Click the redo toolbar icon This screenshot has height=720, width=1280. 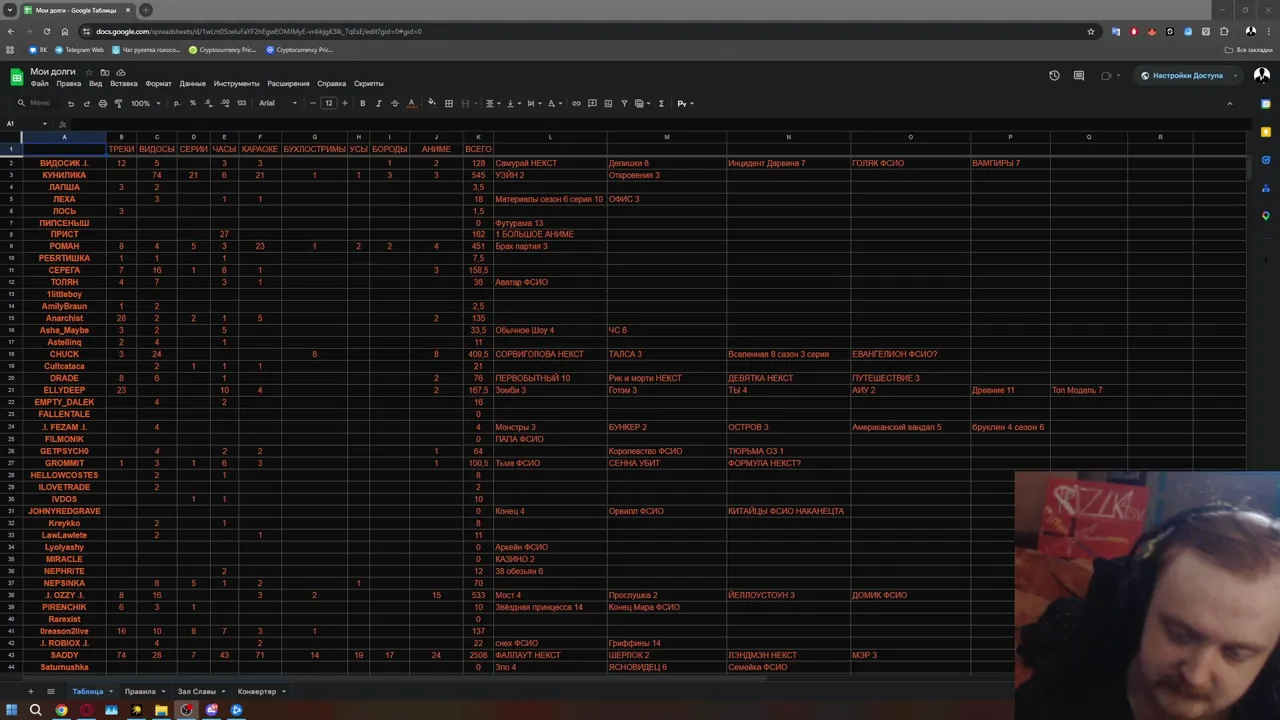tap(87, 103)
